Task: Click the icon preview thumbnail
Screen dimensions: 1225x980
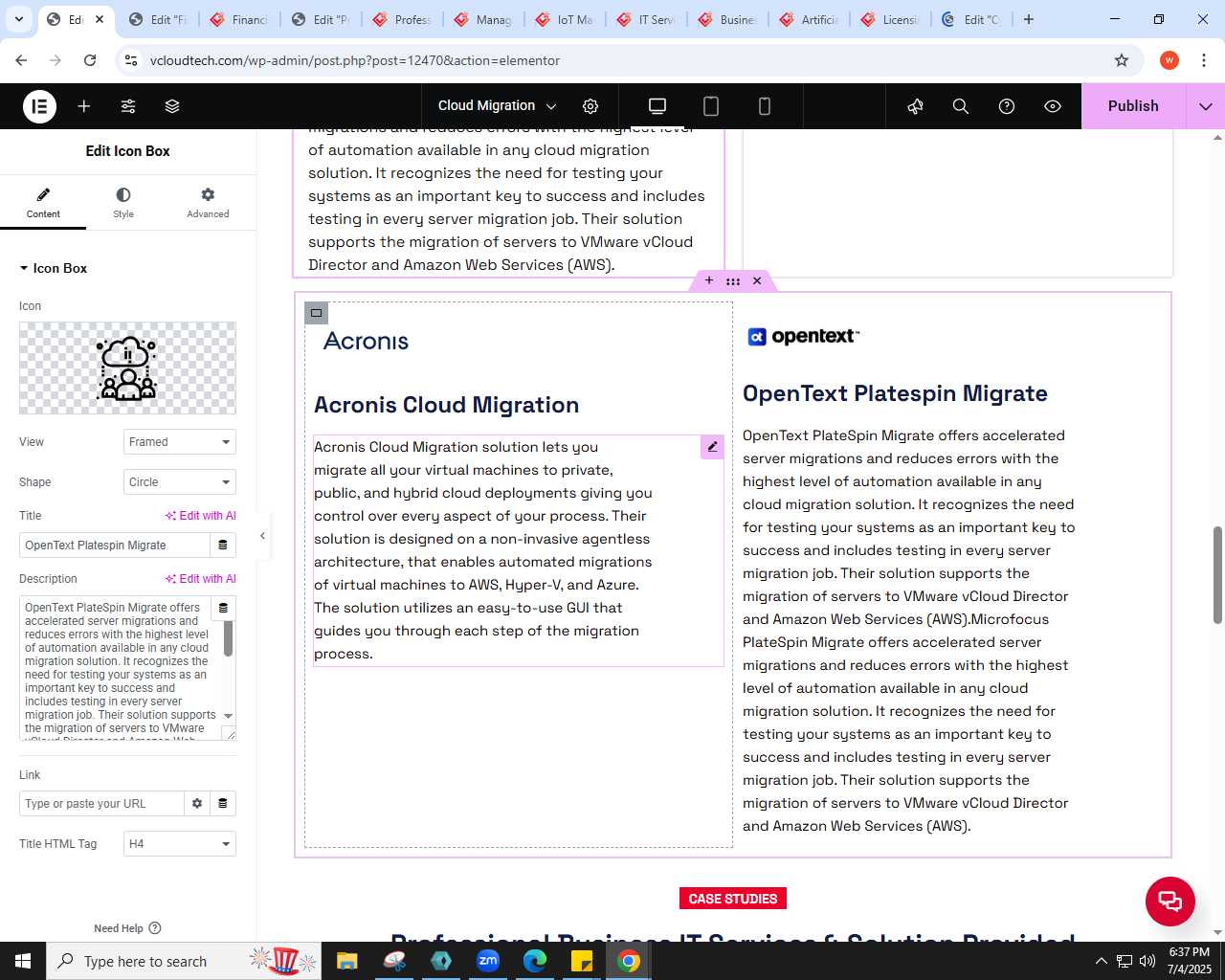Action: [127, 368]
